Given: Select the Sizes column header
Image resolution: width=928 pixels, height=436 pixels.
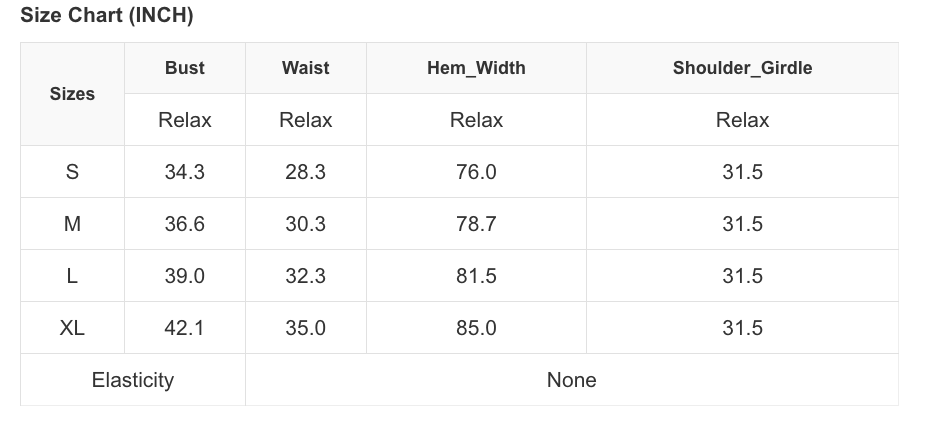Looking at the screenshot, I should tap(72, 94).
